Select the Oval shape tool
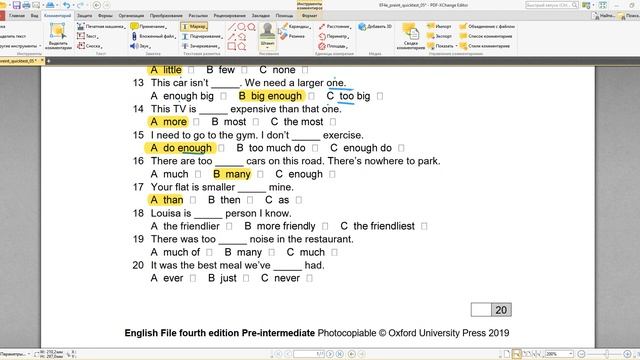 click(242, 27)
